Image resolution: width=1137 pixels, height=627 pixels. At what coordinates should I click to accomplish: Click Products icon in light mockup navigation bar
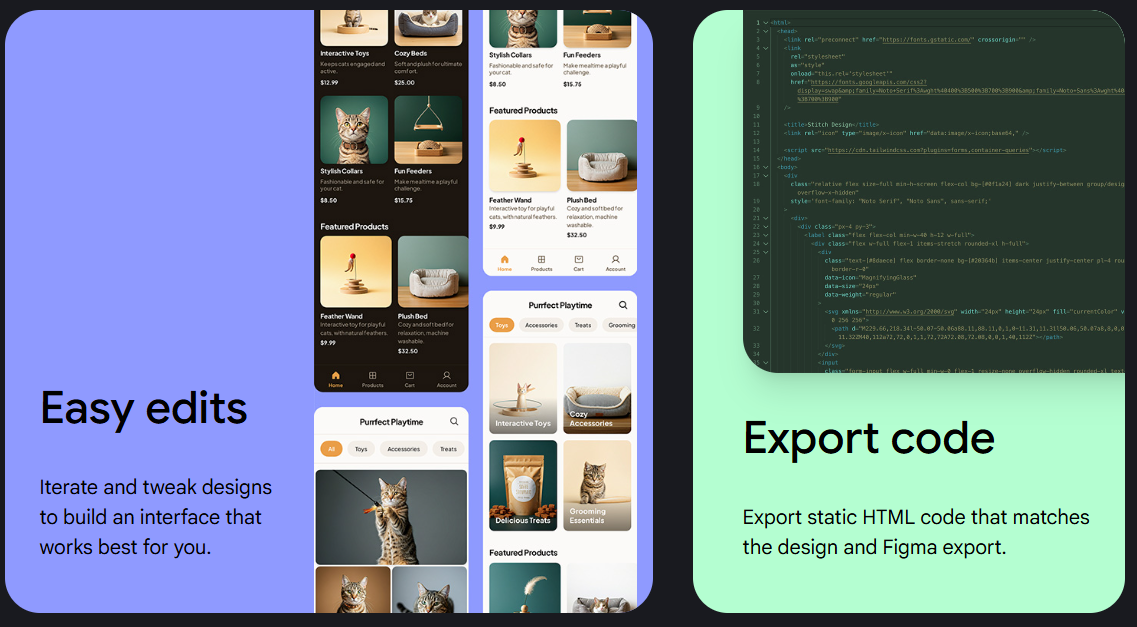point(541,260)
